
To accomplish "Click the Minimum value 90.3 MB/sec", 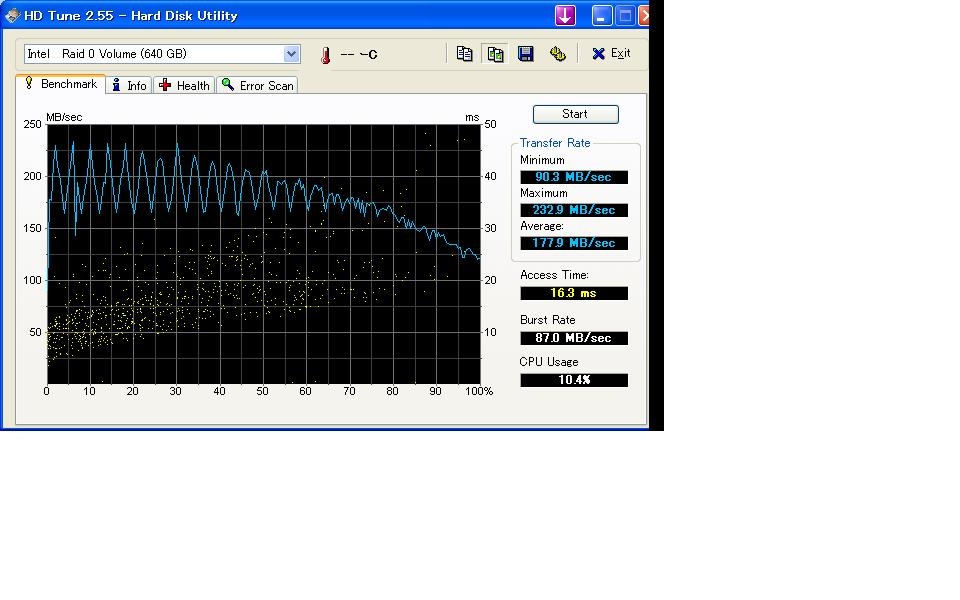I will coord(574,177).
